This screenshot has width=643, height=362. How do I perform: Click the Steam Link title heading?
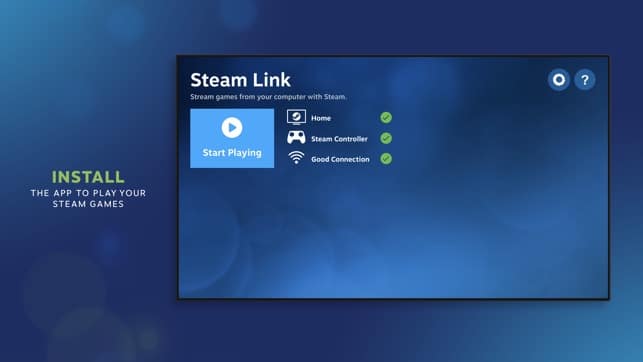pyautogui.click(x=240, y=80)
